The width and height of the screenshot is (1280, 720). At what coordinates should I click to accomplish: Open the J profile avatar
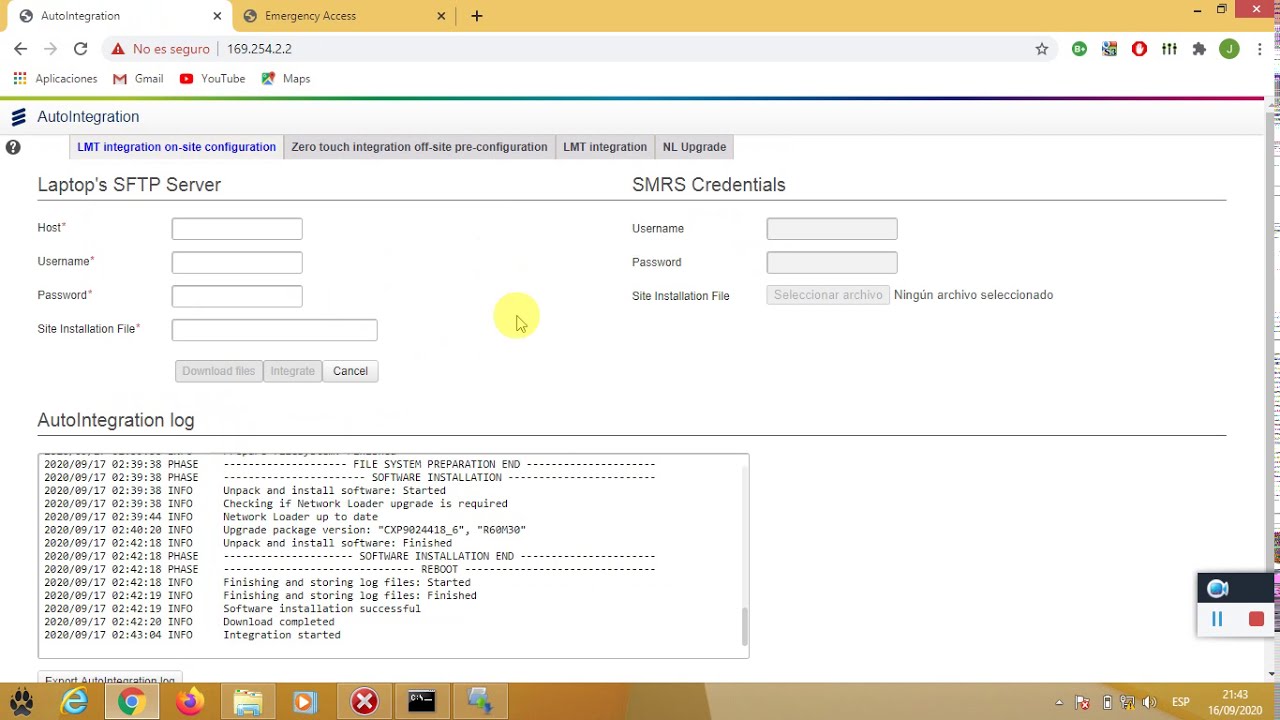[x=1229, y=48]
